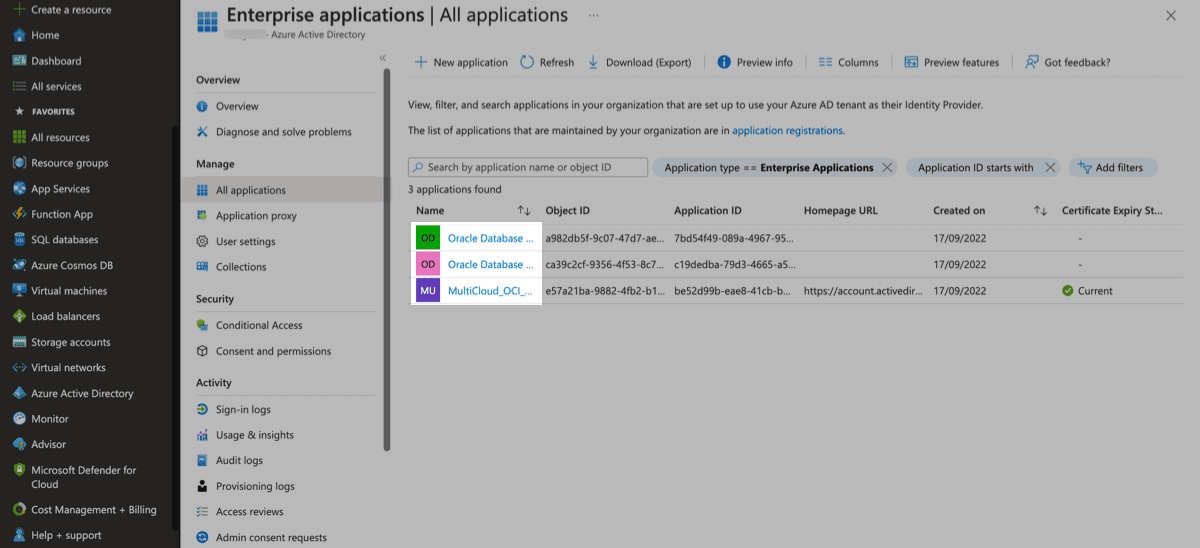Image resolution: width=1200 pixels, height=548 pixels.
Task: Click the Monitor icon
Action: 19,419
